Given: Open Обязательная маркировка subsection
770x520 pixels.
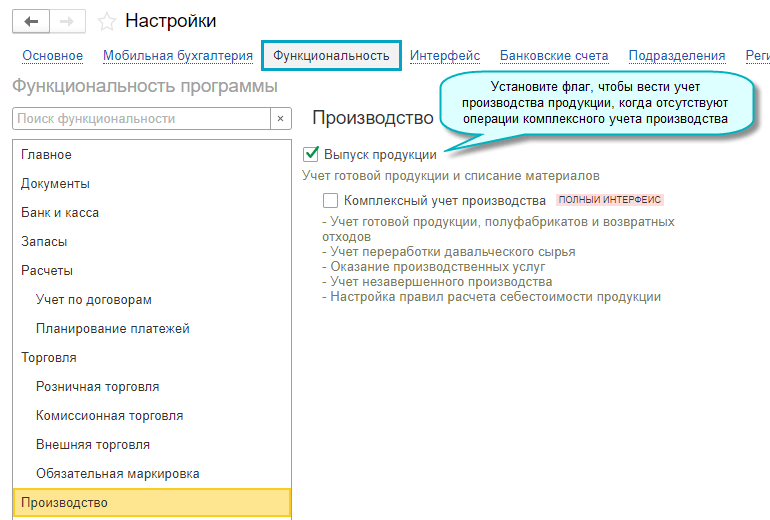Looking at the screenshot, I should [152, 473].
